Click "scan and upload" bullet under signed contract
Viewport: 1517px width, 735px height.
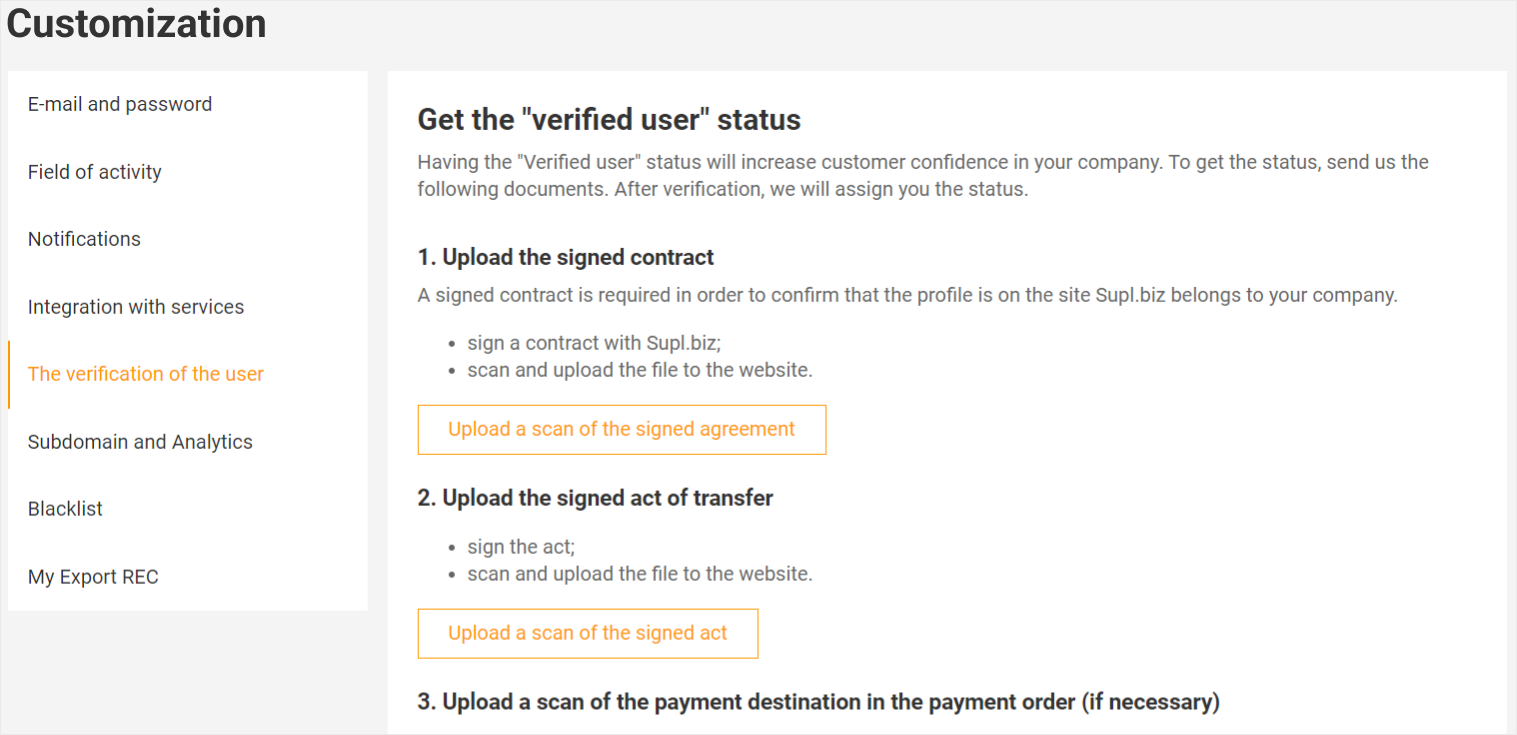[x=640, y=370]
